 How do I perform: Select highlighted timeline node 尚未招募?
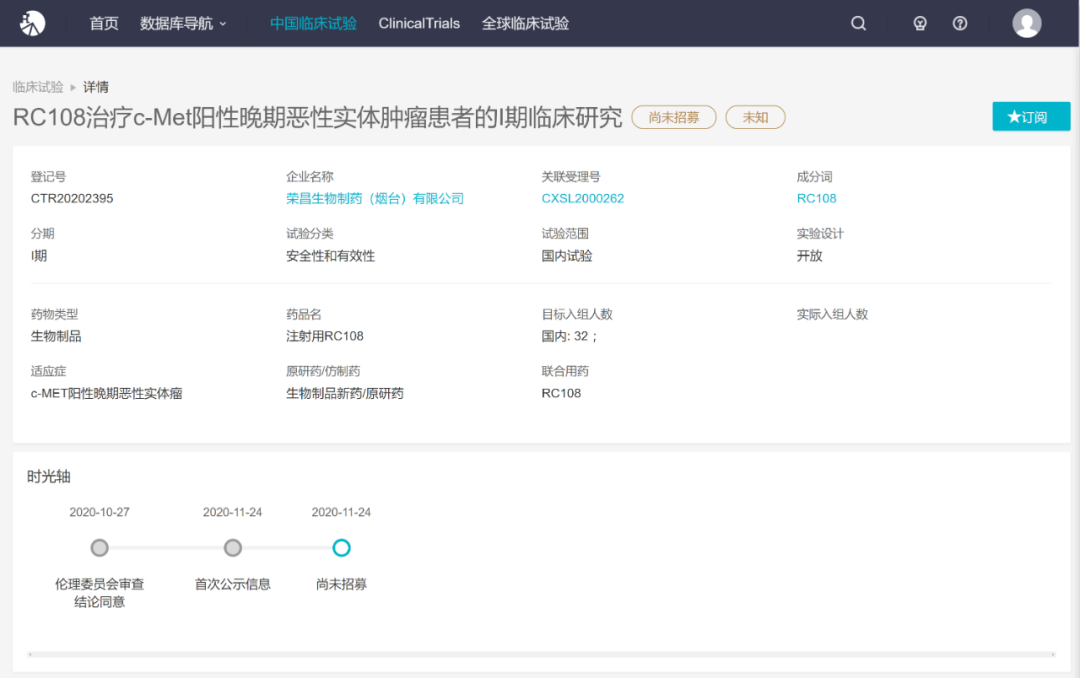[342, 548]
